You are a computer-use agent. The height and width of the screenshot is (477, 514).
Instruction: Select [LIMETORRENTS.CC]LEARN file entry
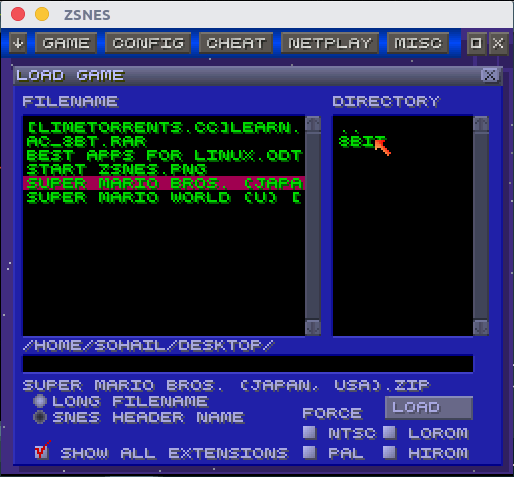[x=164, y=128]
